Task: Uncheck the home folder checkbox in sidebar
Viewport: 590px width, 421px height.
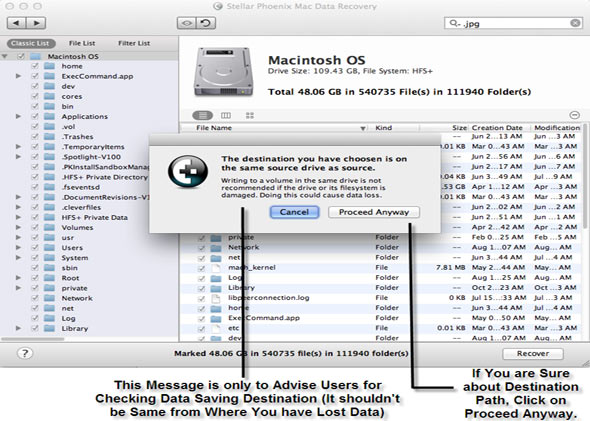Action: coord(35,66)
